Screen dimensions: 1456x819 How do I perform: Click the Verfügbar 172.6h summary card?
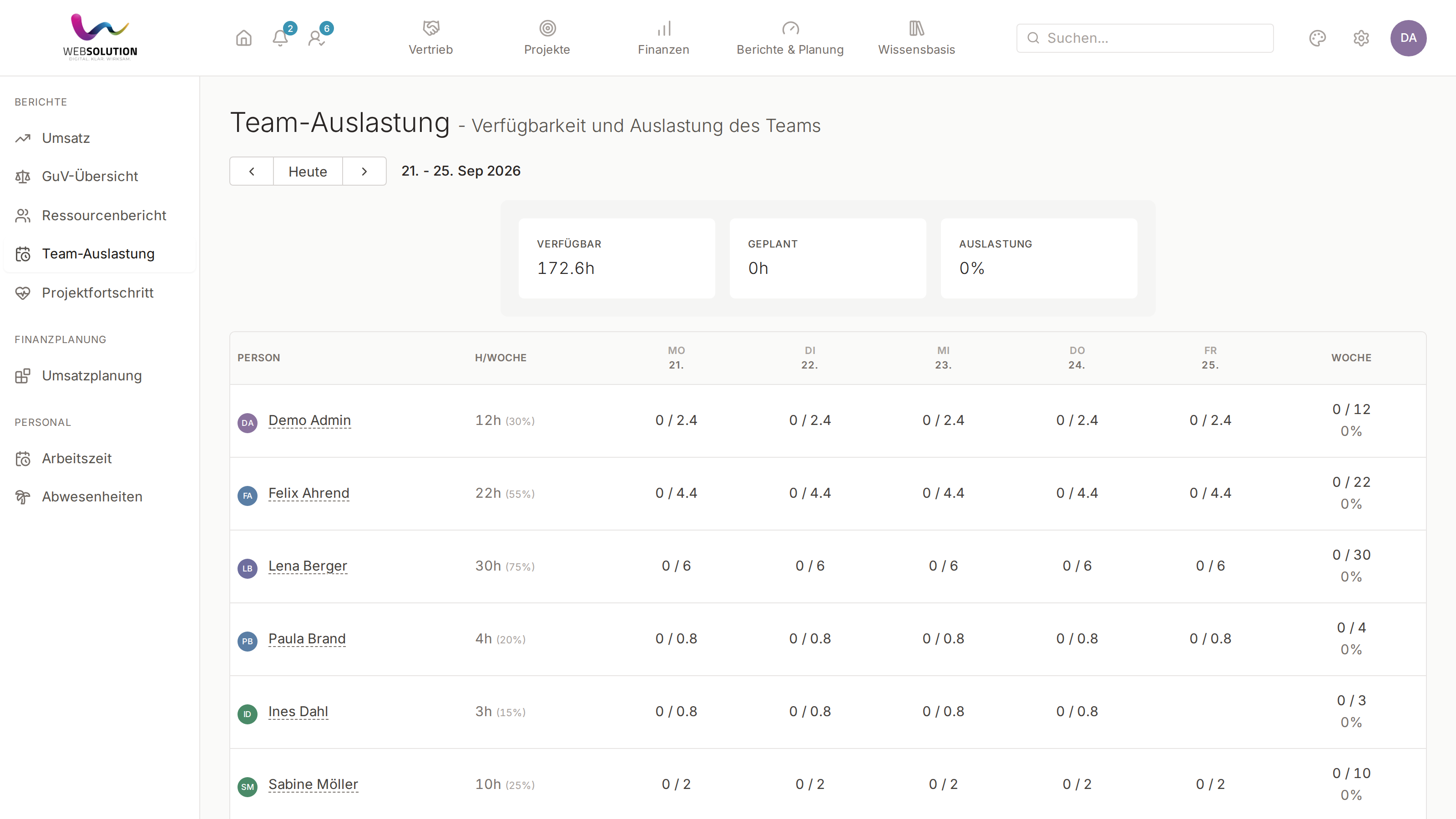pyautogui.click(x=617, y=258)
